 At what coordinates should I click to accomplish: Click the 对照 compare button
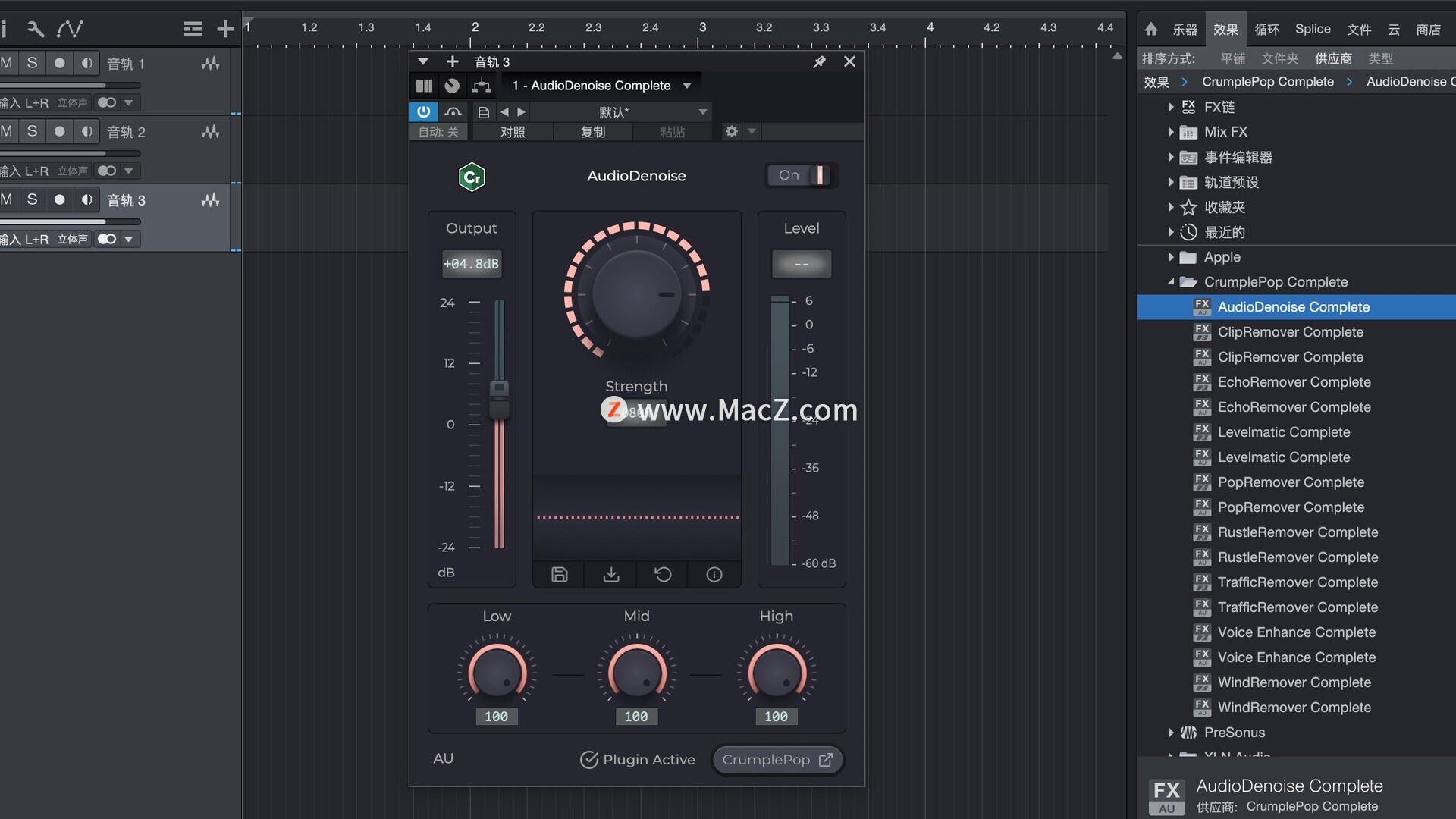point(513,132)
